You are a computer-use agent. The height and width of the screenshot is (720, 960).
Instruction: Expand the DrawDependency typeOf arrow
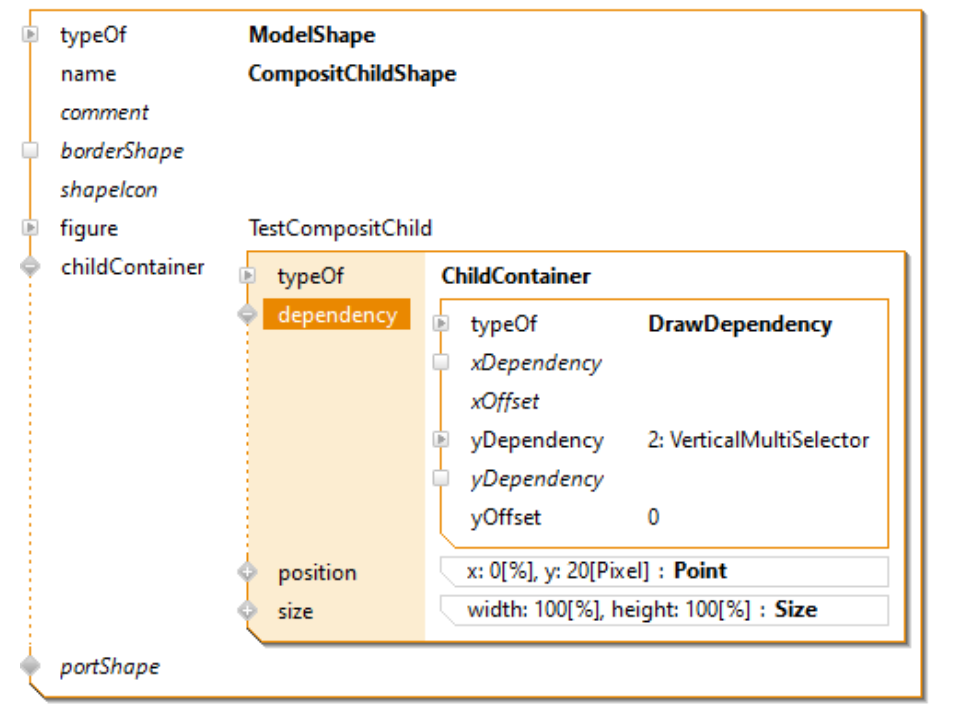pos(440,324)
